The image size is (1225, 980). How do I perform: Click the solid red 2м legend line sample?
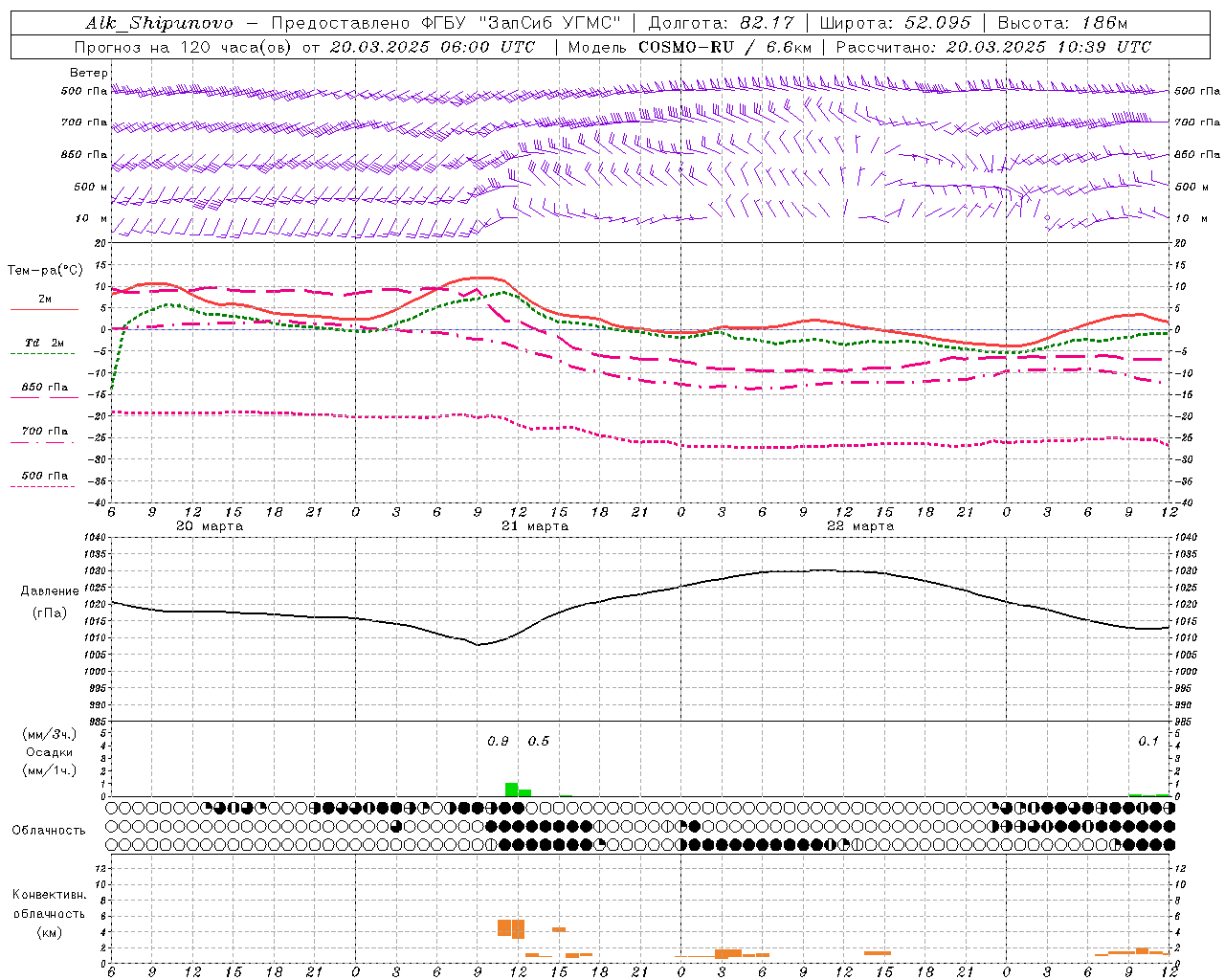[44, 310]
